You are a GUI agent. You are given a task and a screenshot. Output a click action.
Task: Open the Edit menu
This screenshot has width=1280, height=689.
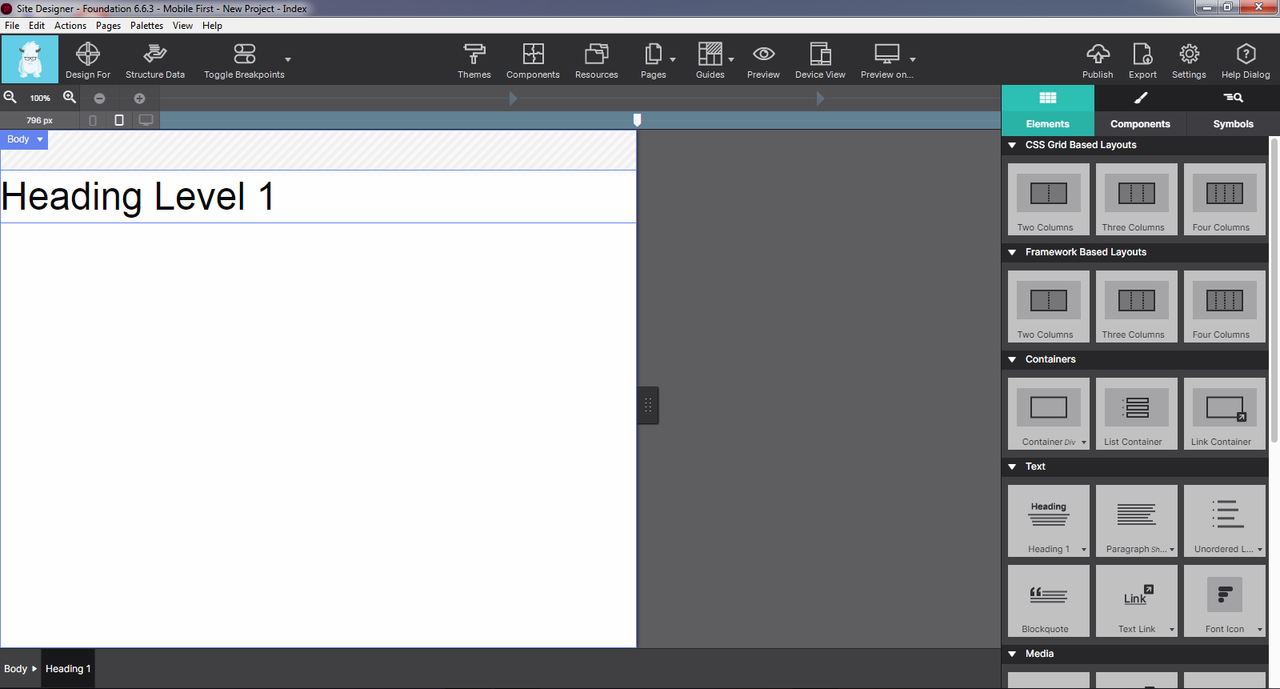click(37, 26)
